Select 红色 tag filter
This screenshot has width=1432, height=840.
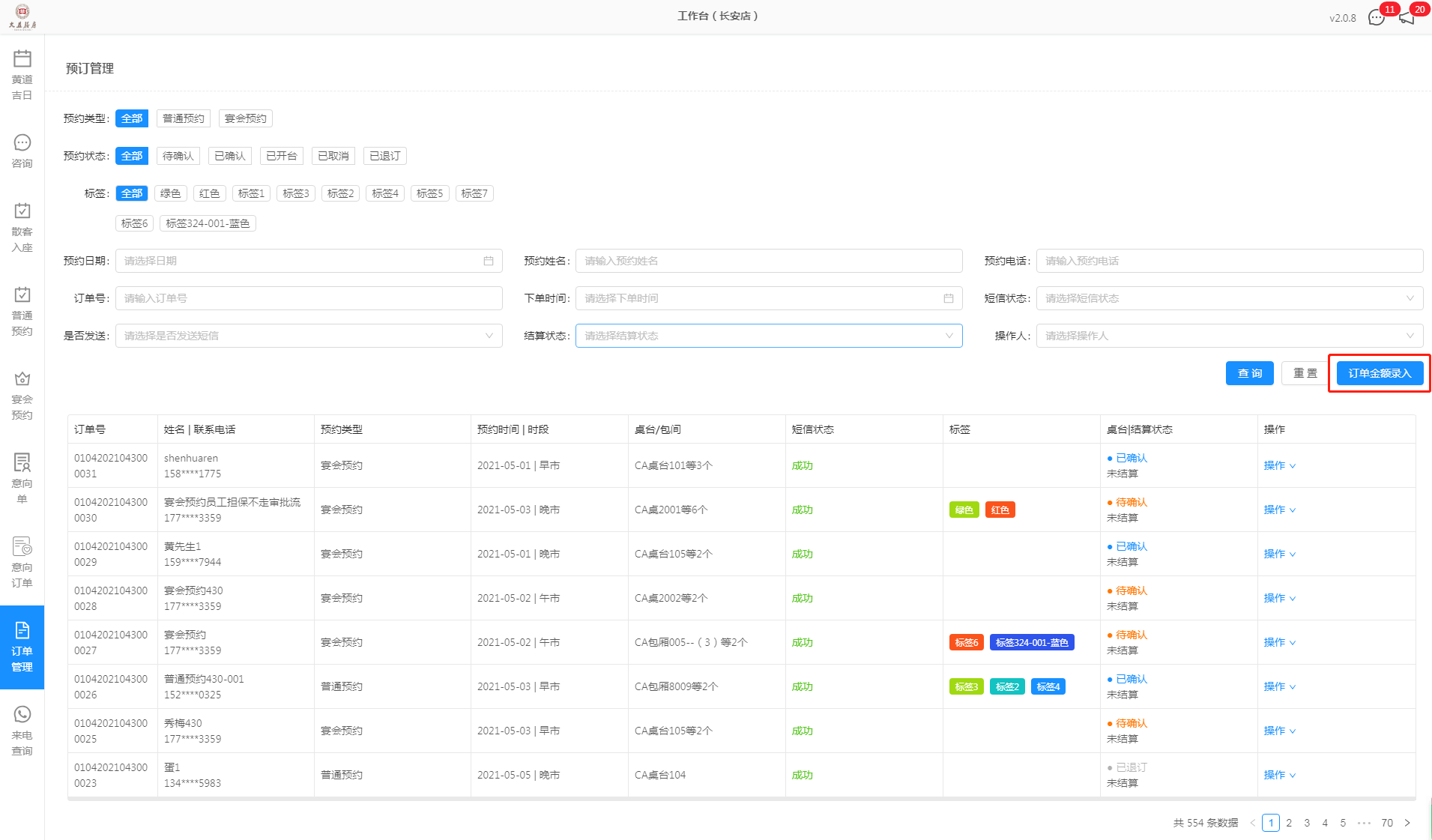pos(210,193)
